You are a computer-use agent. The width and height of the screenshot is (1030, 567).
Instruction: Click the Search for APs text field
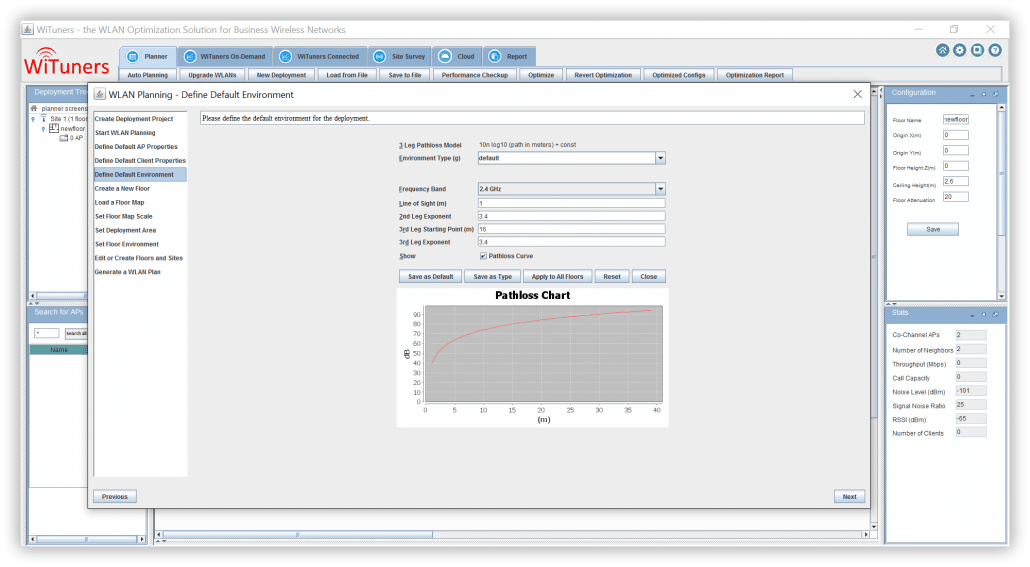(x=47, y=333)
